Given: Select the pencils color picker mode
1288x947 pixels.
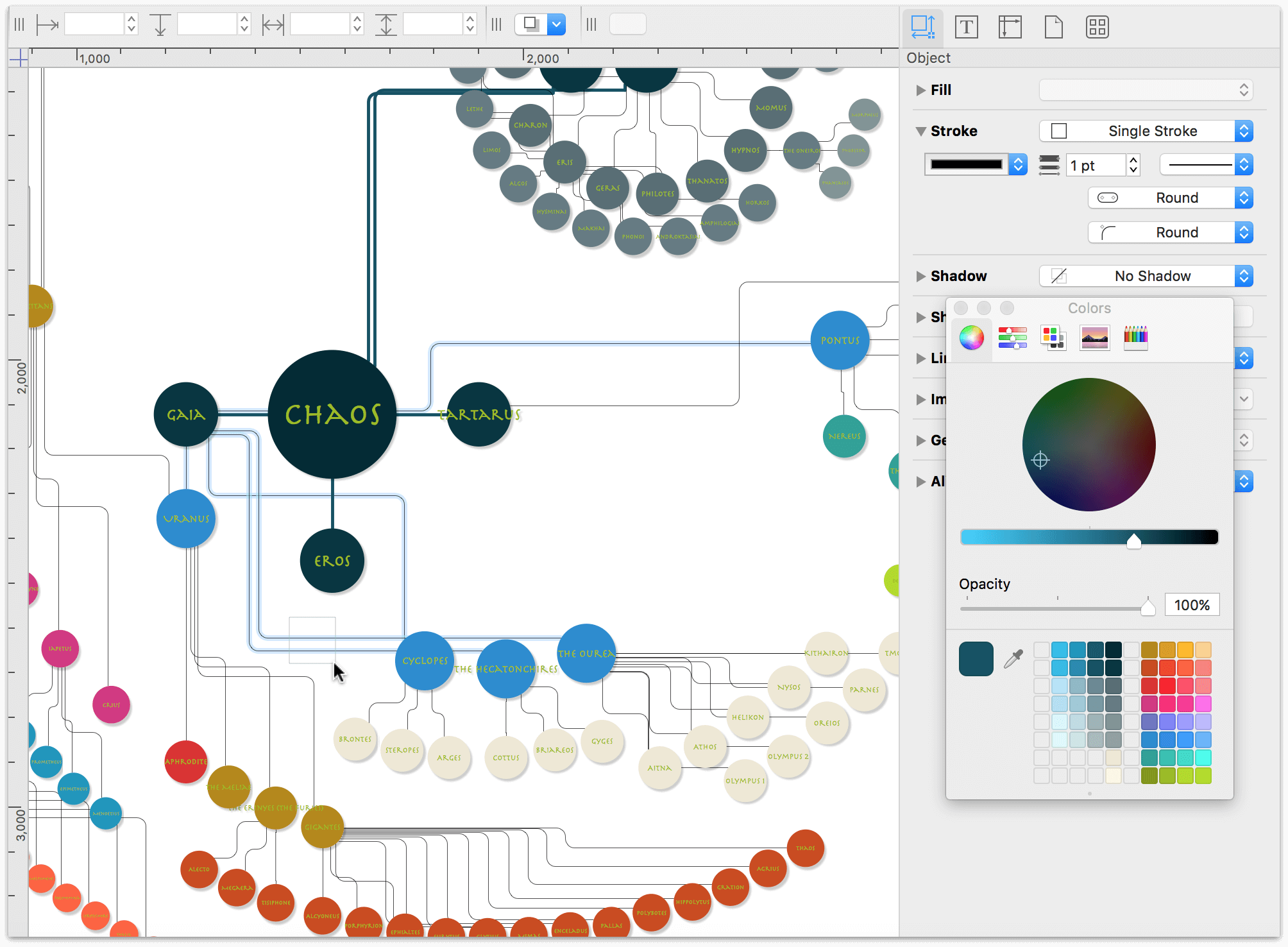Looking at the screenshot, I should [1135, 337].
